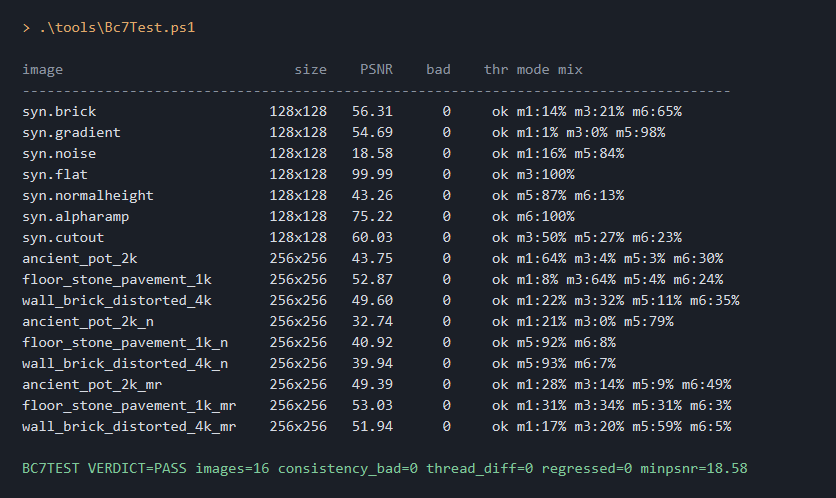The image size is (836, 498).
Task: Select the syn.normalheight row name
Action: (x=88, y=196)
